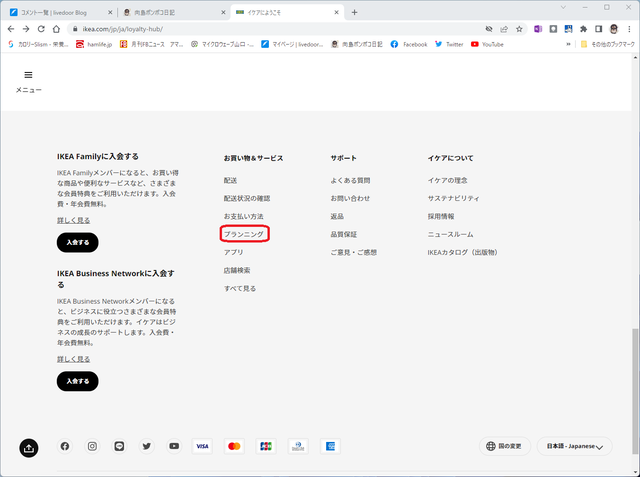
Task: Open the アプリ link
Action: coord(233,252)
